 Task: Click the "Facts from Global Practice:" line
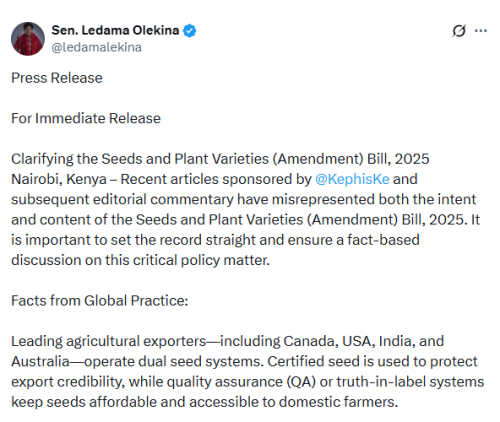tap(100, 301)
